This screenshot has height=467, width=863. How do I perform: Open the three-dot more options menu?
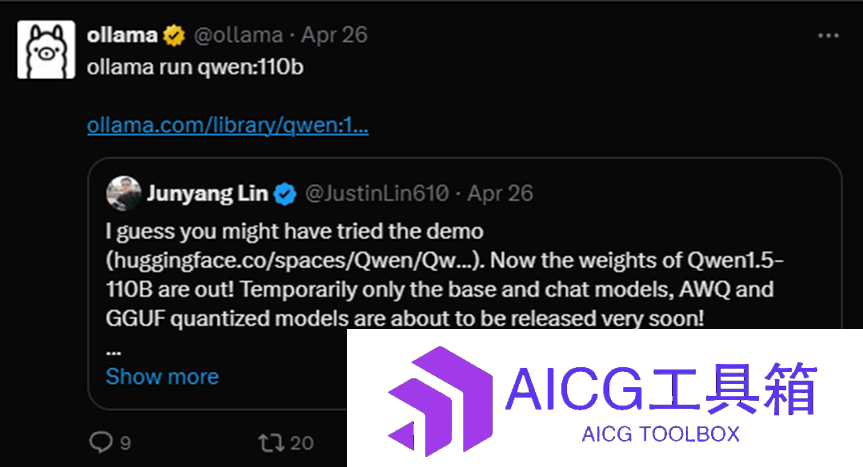pyautogui.click(x=828, y=36)
